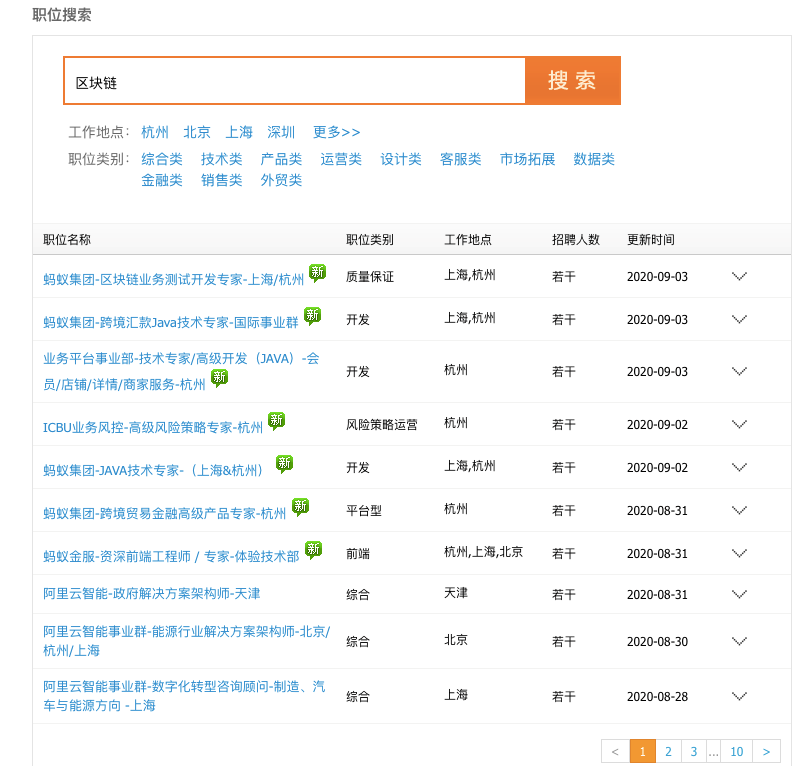Jump to page 10 of results
This screenshot has width=798, height=766.
737,752
